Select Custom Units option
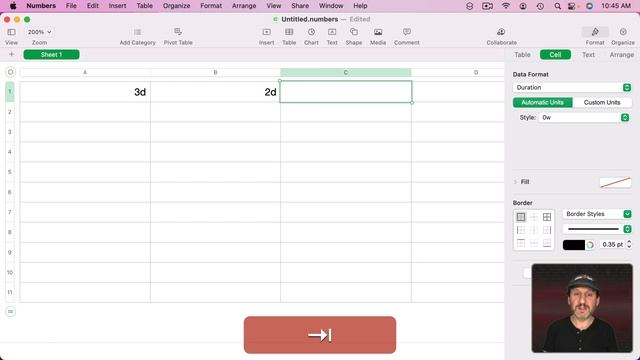640x360 pixels. pos(602,102)
